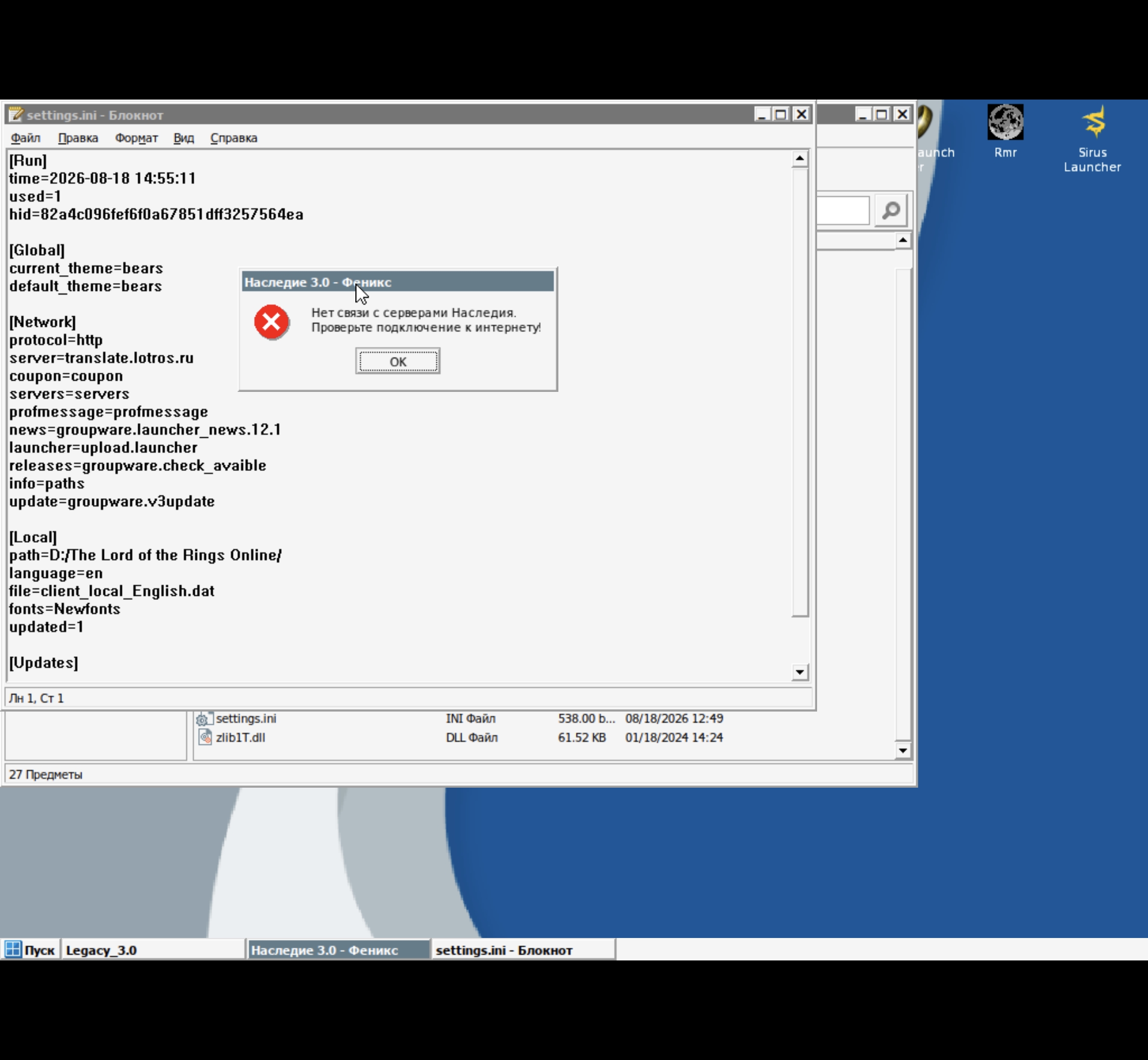The height and width of the screenshot is (1060, 1148).
Task: Click the magnifier search button in file manager
Action: coord(890,210)
